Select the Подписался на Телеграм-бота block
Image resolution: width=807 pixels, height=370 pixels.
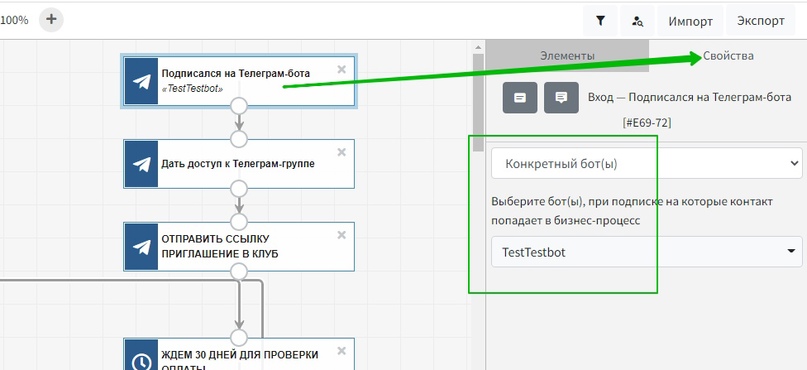coord(239,81)
